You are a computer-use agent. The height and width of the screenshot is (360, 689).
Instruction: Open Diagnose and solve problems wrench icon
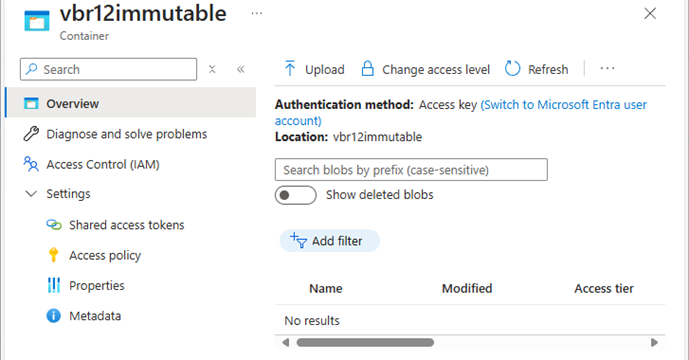[x=31, y=134]
